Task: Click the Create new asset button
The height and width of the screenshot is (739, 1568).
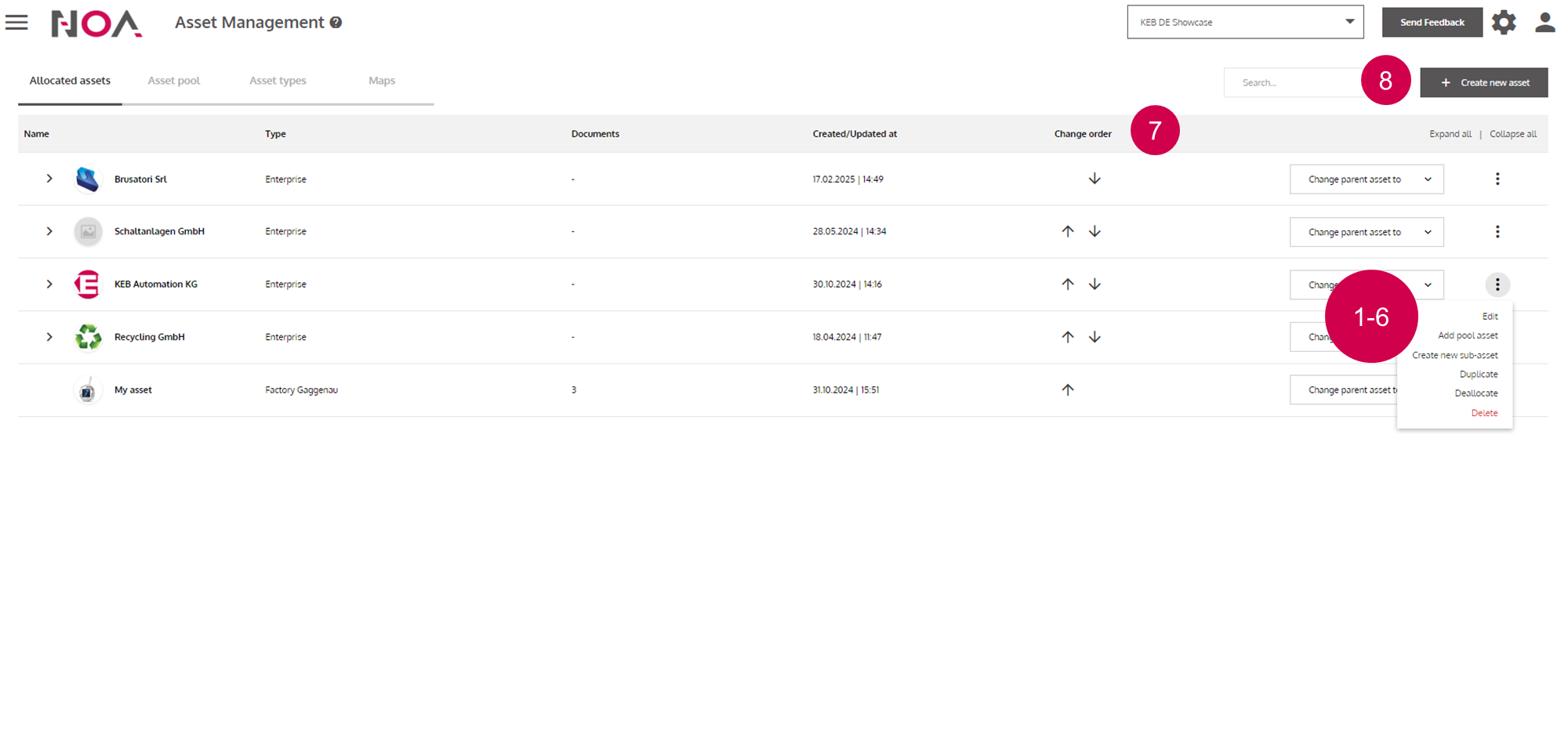Action: pos(1483,82)
